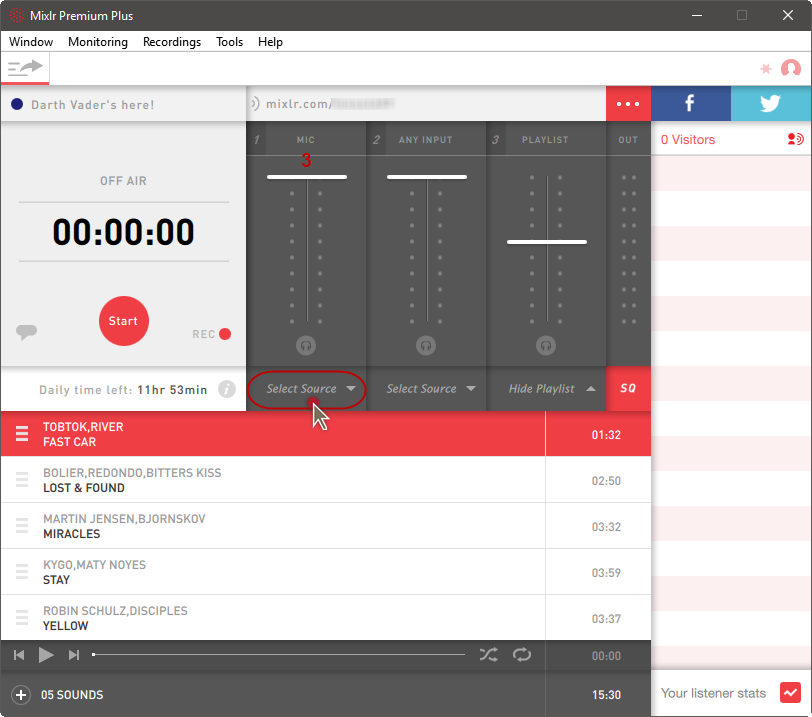Image resolution: width=812 pixels, height=717 pixels.
Task: Enable shuffle playback in the playlist
Action: point(489,655)
